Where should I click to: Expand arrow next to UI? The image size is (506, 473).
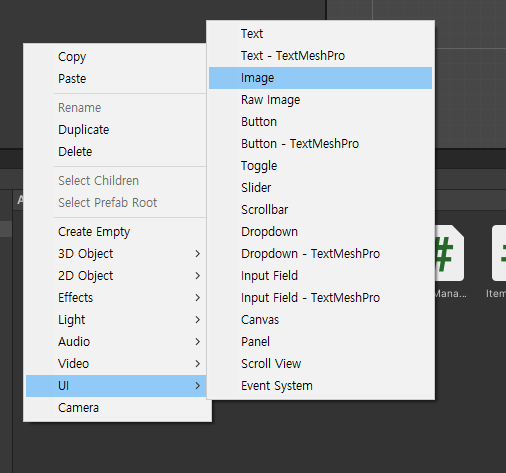click(x=198, y=386)
